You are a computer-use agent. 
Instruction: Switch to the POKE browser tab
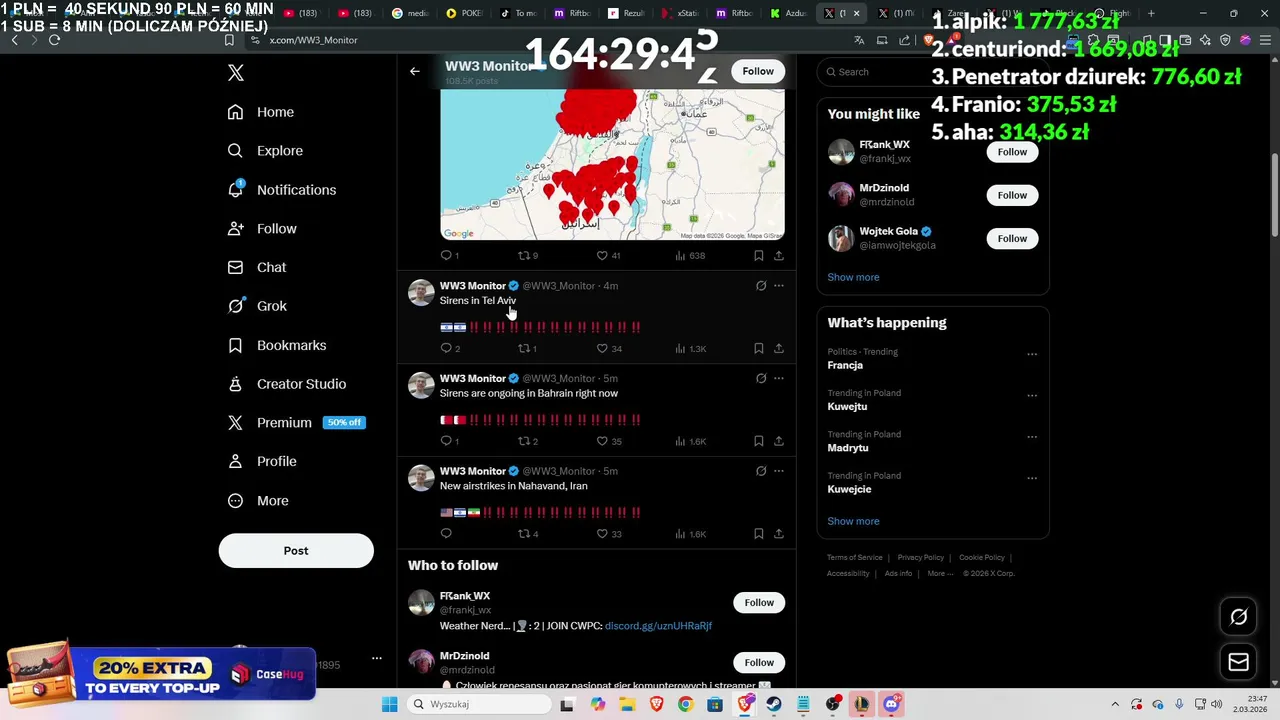(x=465, y=14)
